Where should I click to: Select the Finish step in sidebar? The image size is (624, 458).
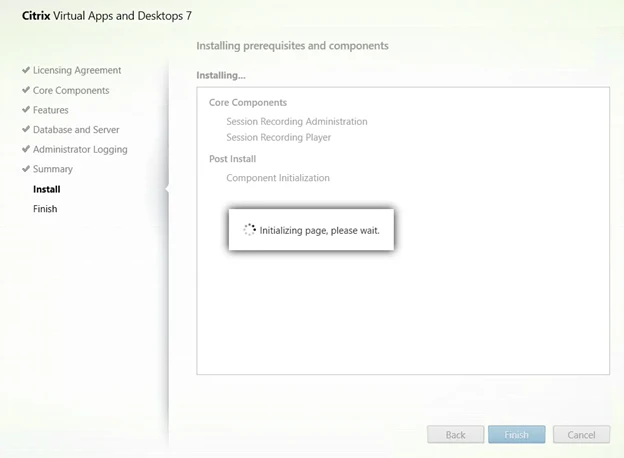45,209
